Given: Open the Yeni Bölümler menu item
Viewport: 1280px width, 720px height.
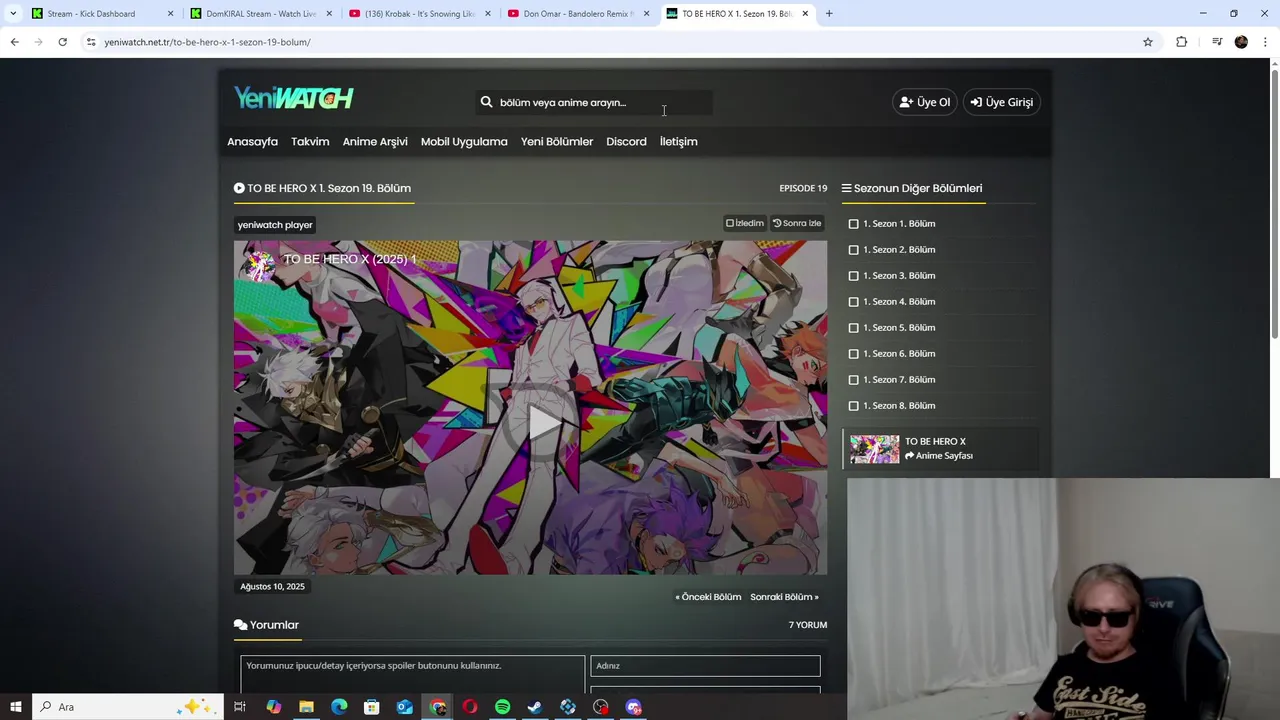Looking at the screenshot, I should (x=557, y=141).
